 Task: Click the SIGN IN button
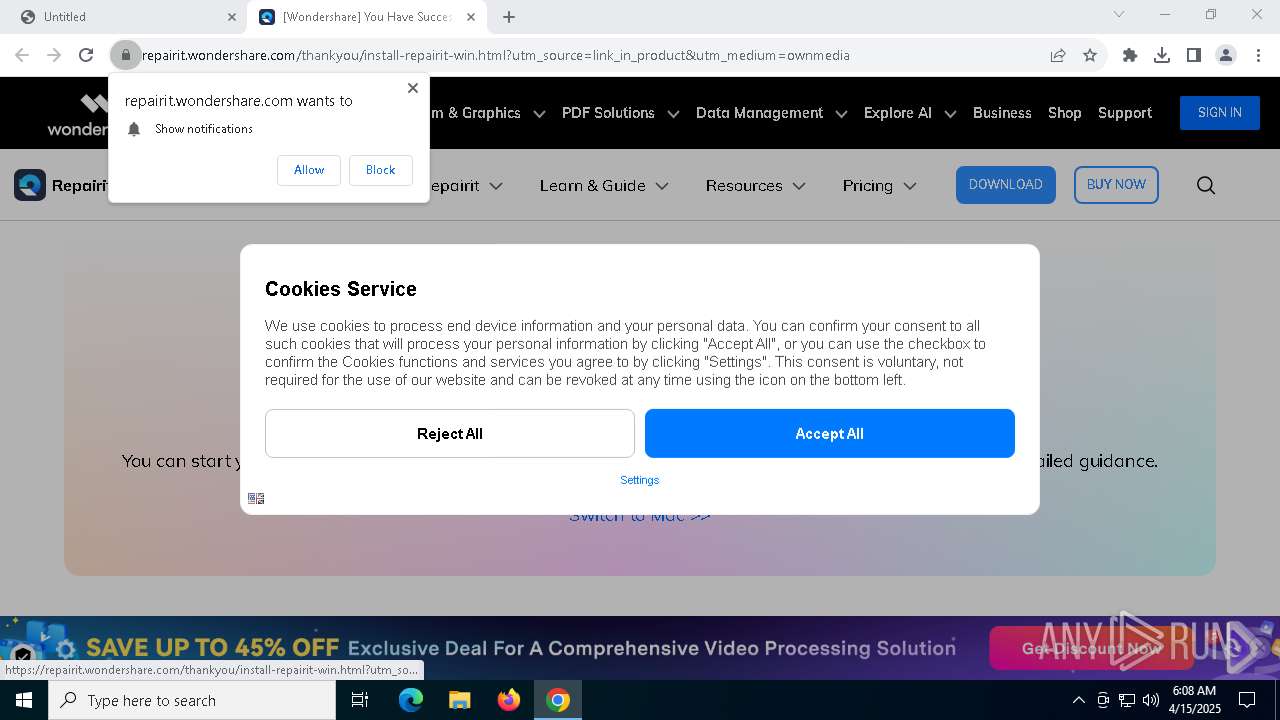(1220, 113)
